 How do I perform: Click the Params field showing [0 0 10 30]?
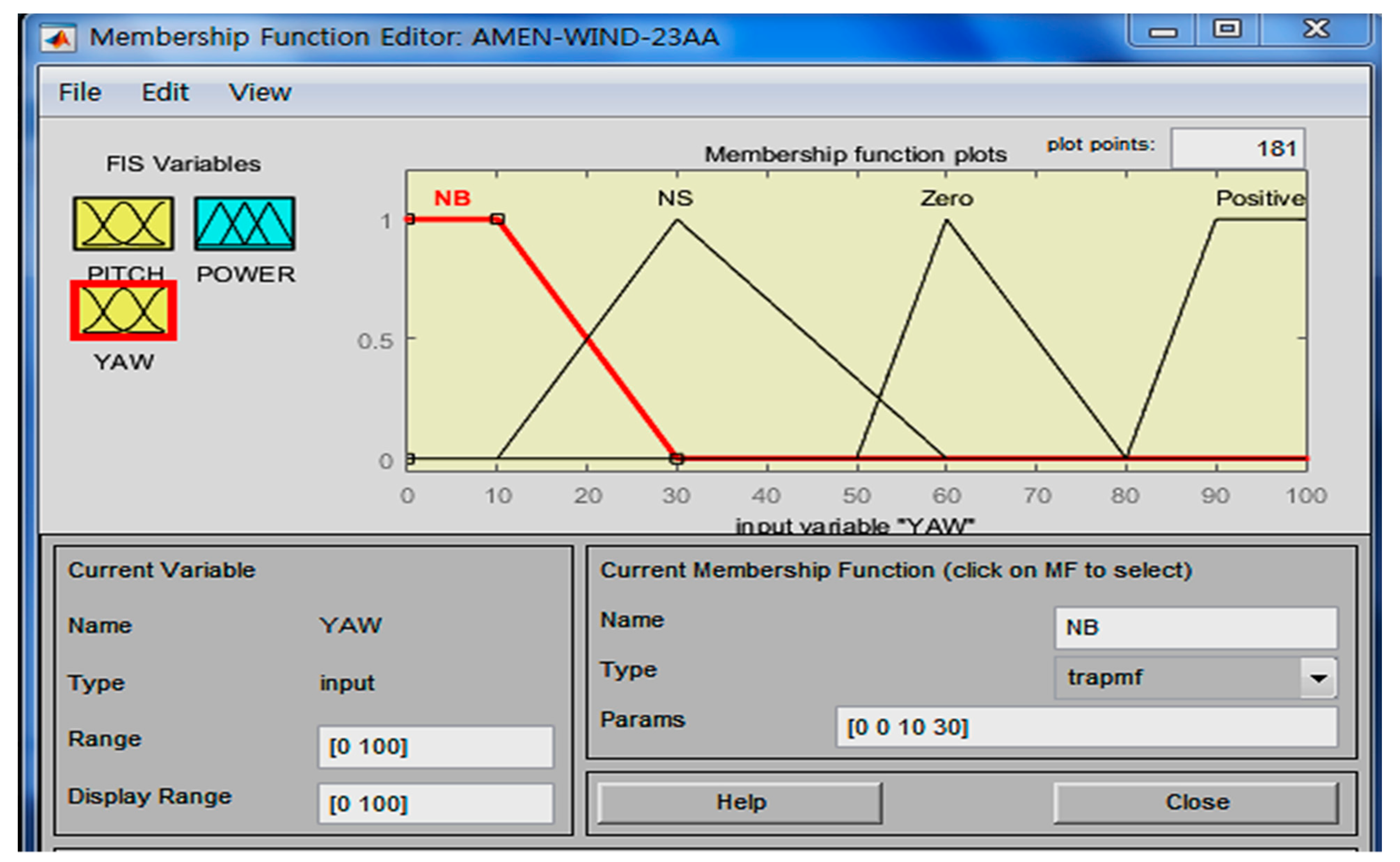coord(1086,727)
